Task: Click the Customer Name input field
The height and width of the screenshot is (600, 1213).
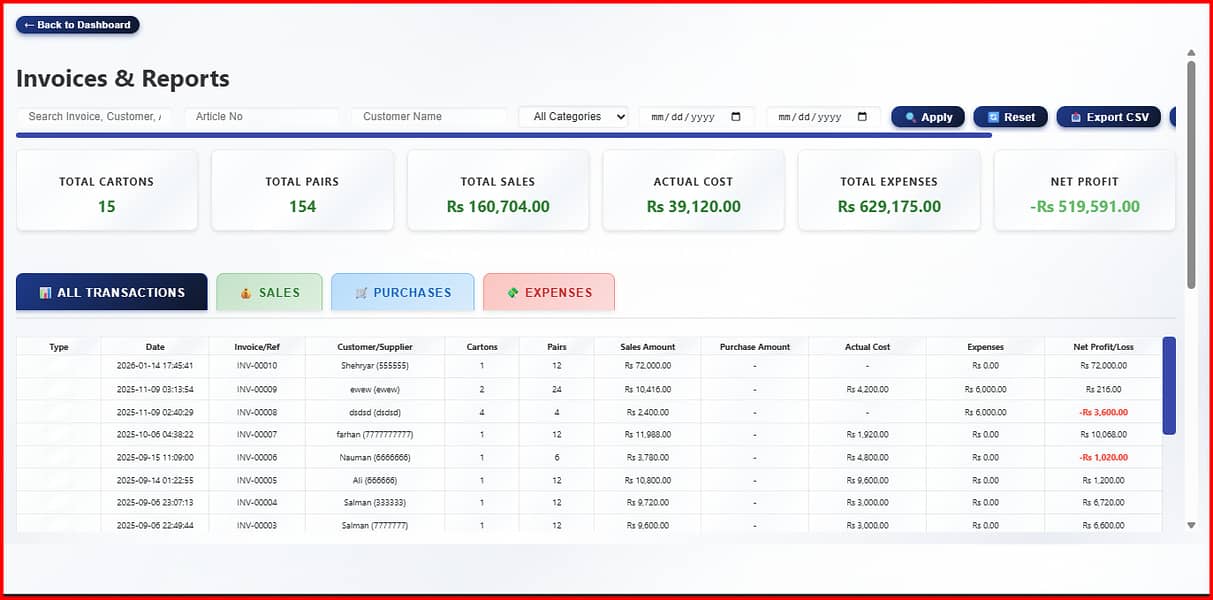Action: coord(428,116)
